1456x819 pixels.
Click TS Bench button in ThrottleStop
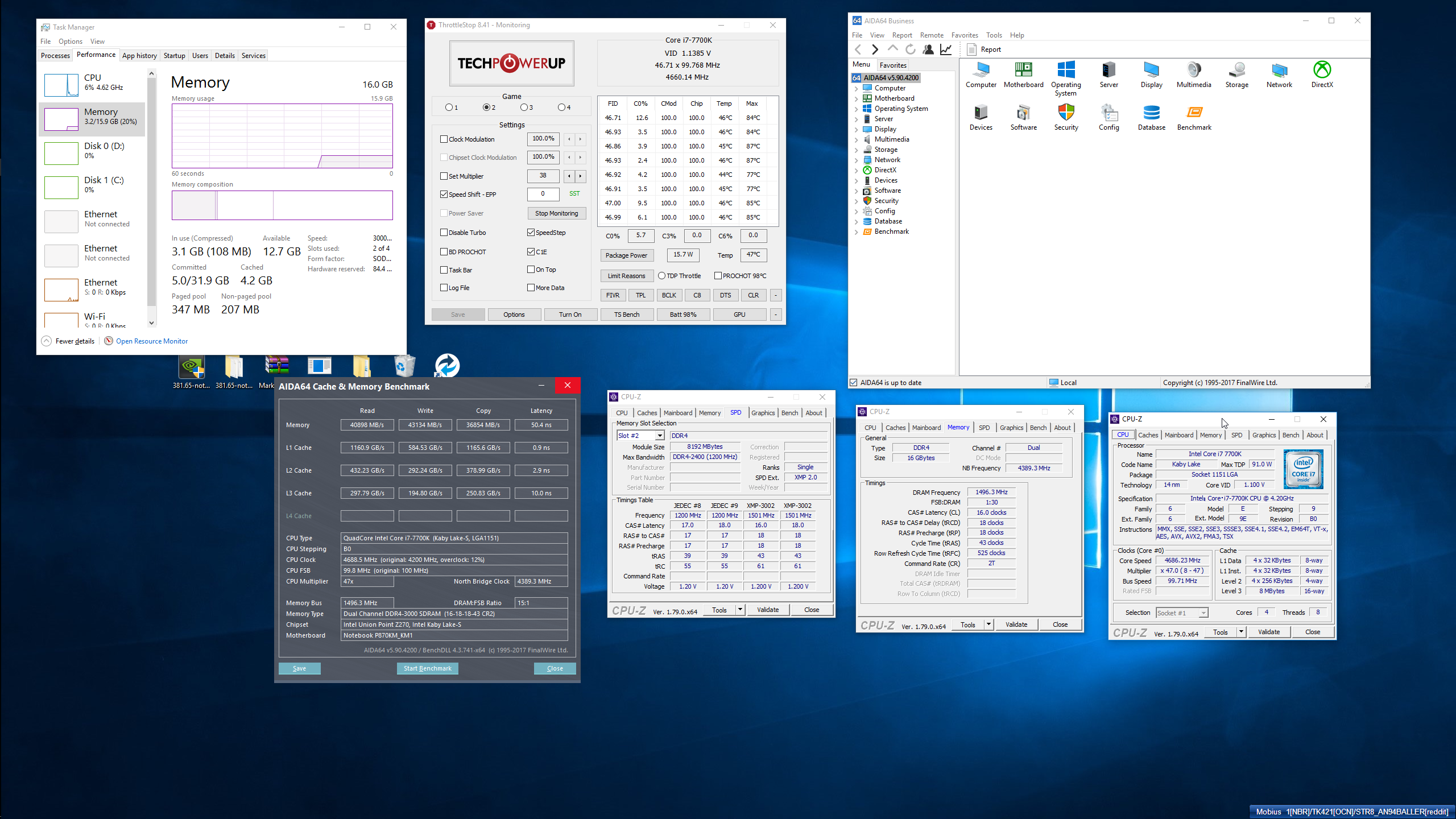[x=627, y=315]
